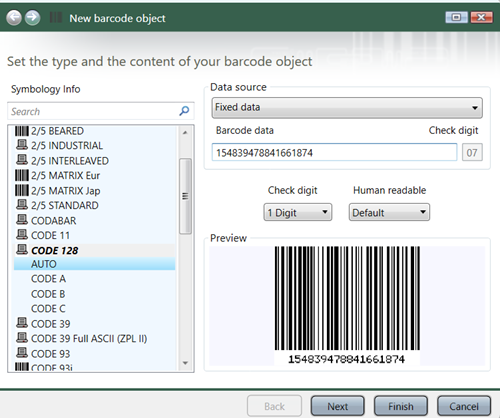Pick 2/5 MATRIX Eur symbology
The width and height of the screenshot is (500, 418).
[x=65, y=176]
